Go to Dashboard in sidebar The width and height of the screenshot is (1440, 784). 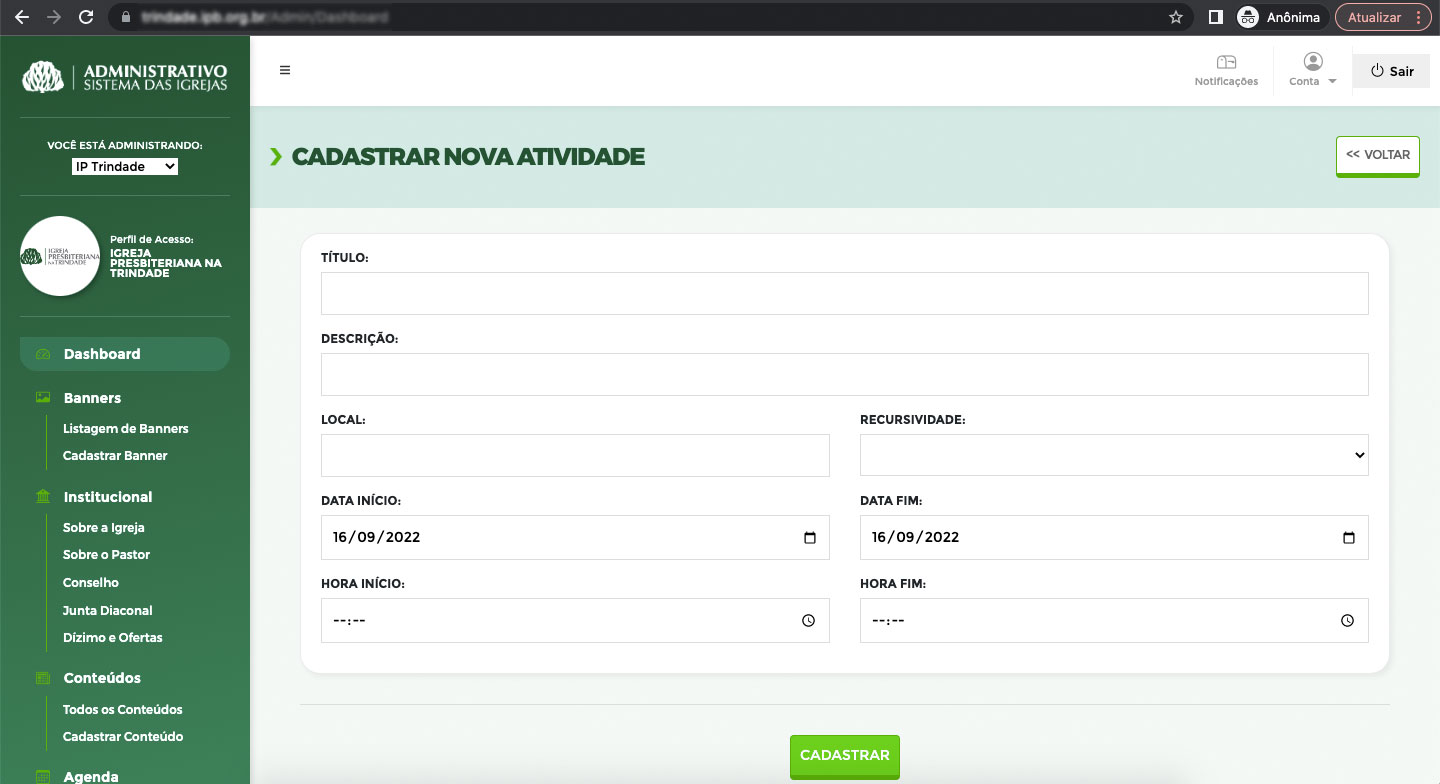coord(102,354)
